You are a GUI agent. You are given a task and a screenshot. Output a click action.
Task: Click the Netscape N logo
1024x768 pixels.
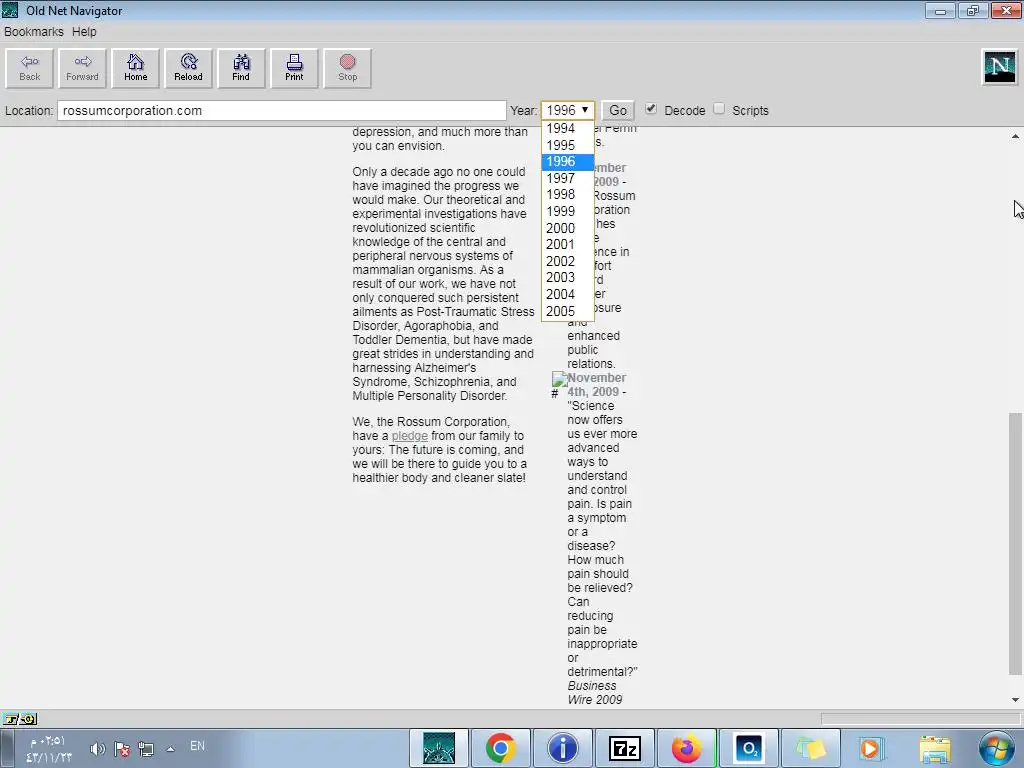click(x=1000, y=67)
